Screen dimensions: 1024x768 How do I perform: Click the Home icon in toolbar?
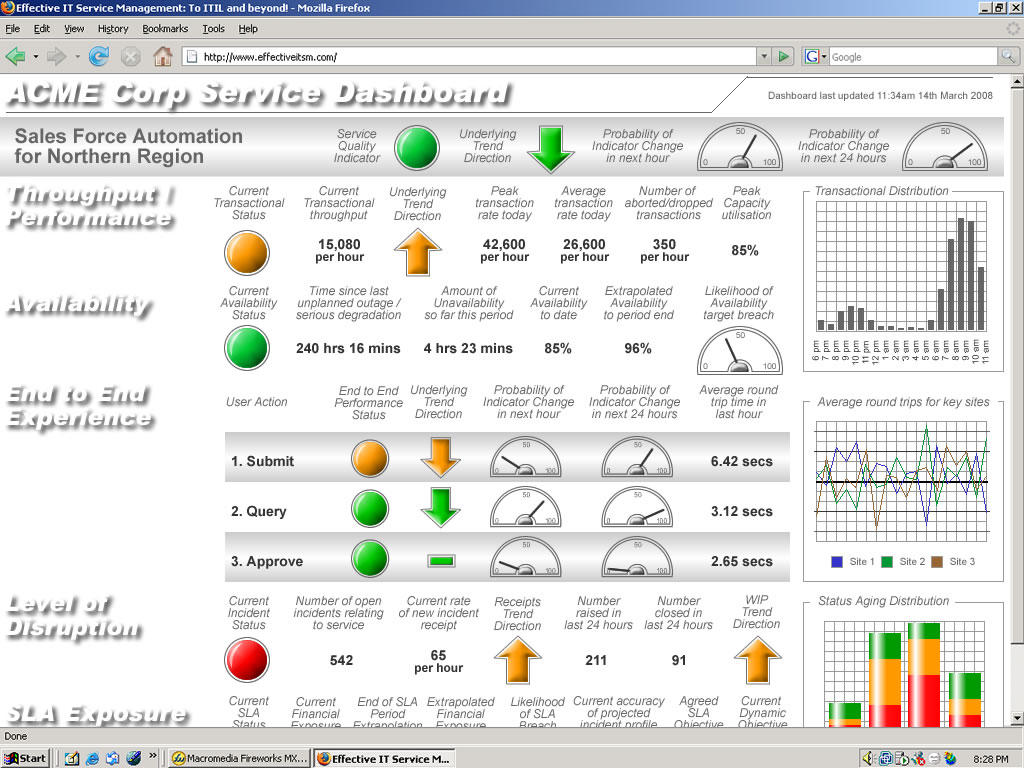click(163, 57)
